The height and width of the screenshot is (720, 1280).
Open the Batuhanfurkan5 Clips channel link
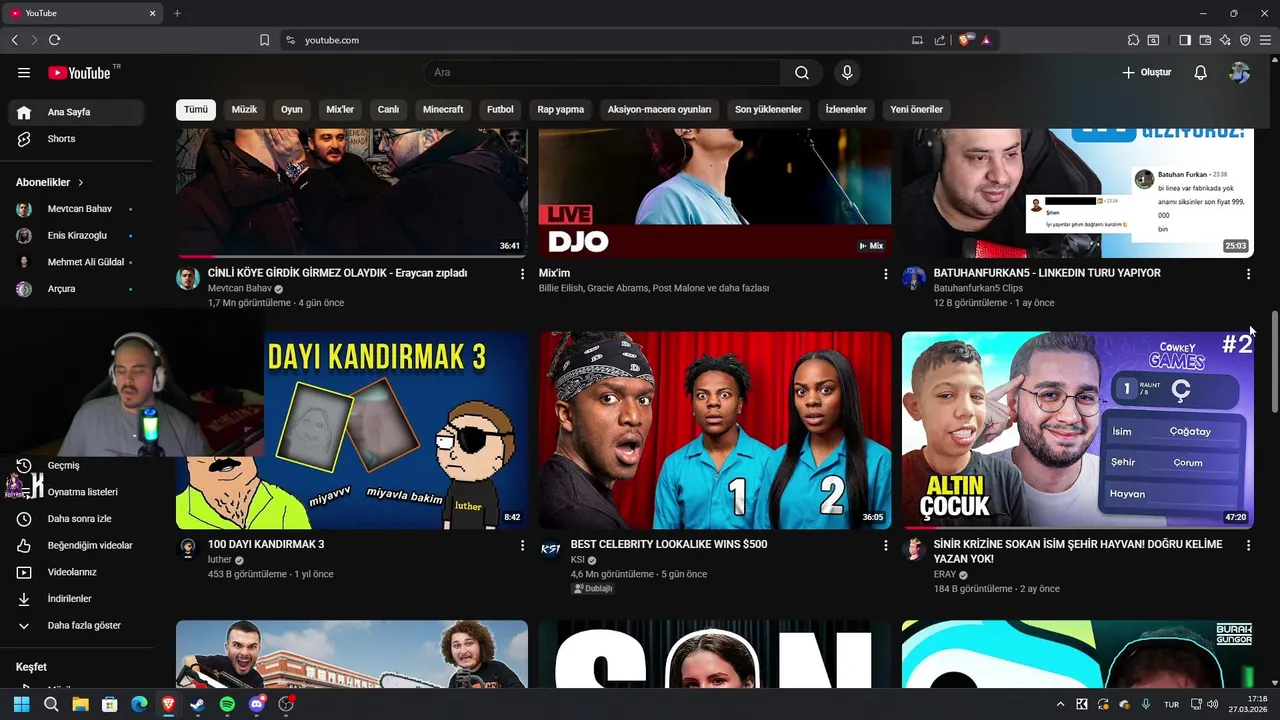(x=978, y=288)
